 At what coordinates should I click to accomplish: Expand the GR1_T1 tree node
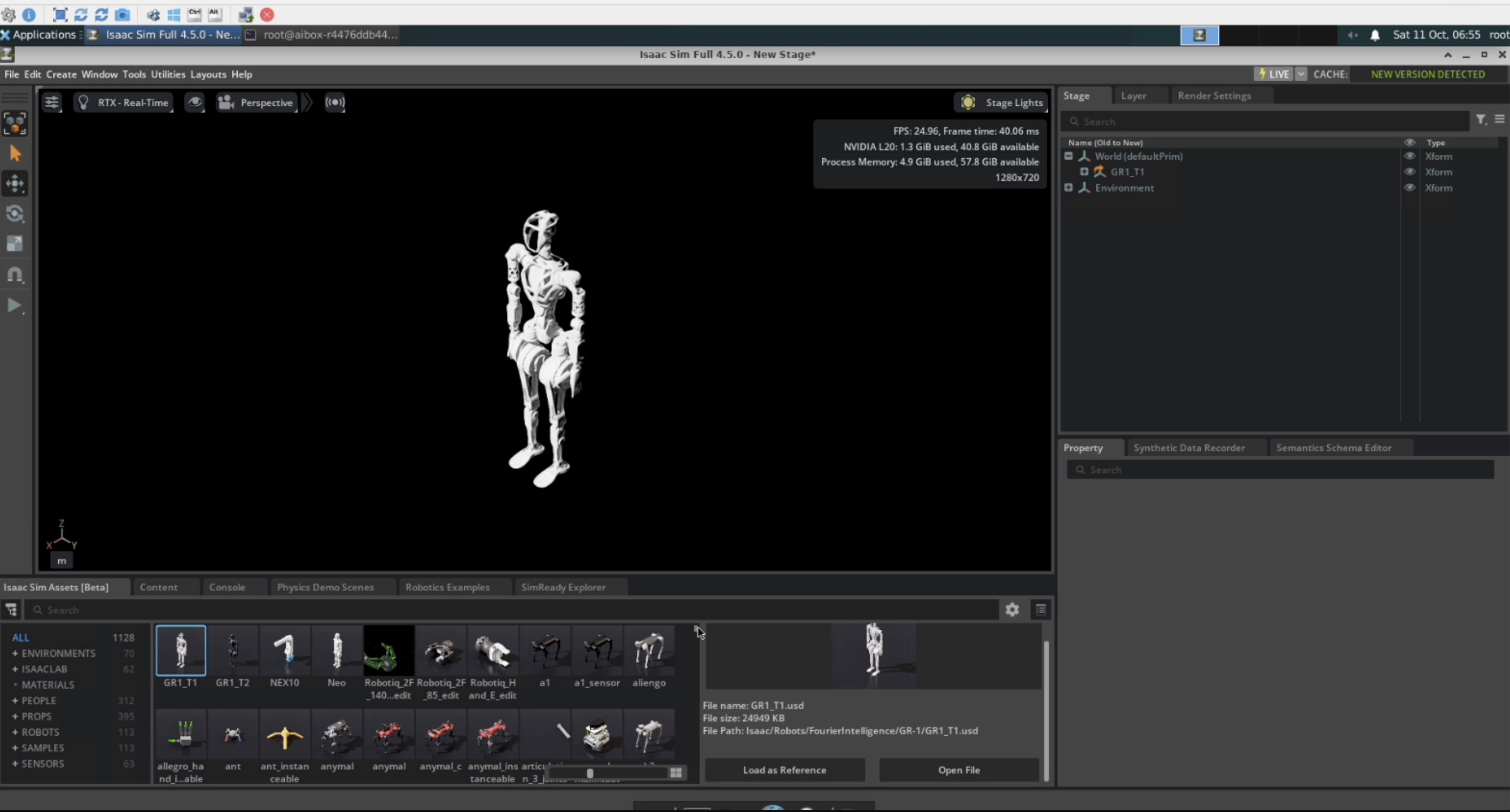[1084, 171]
